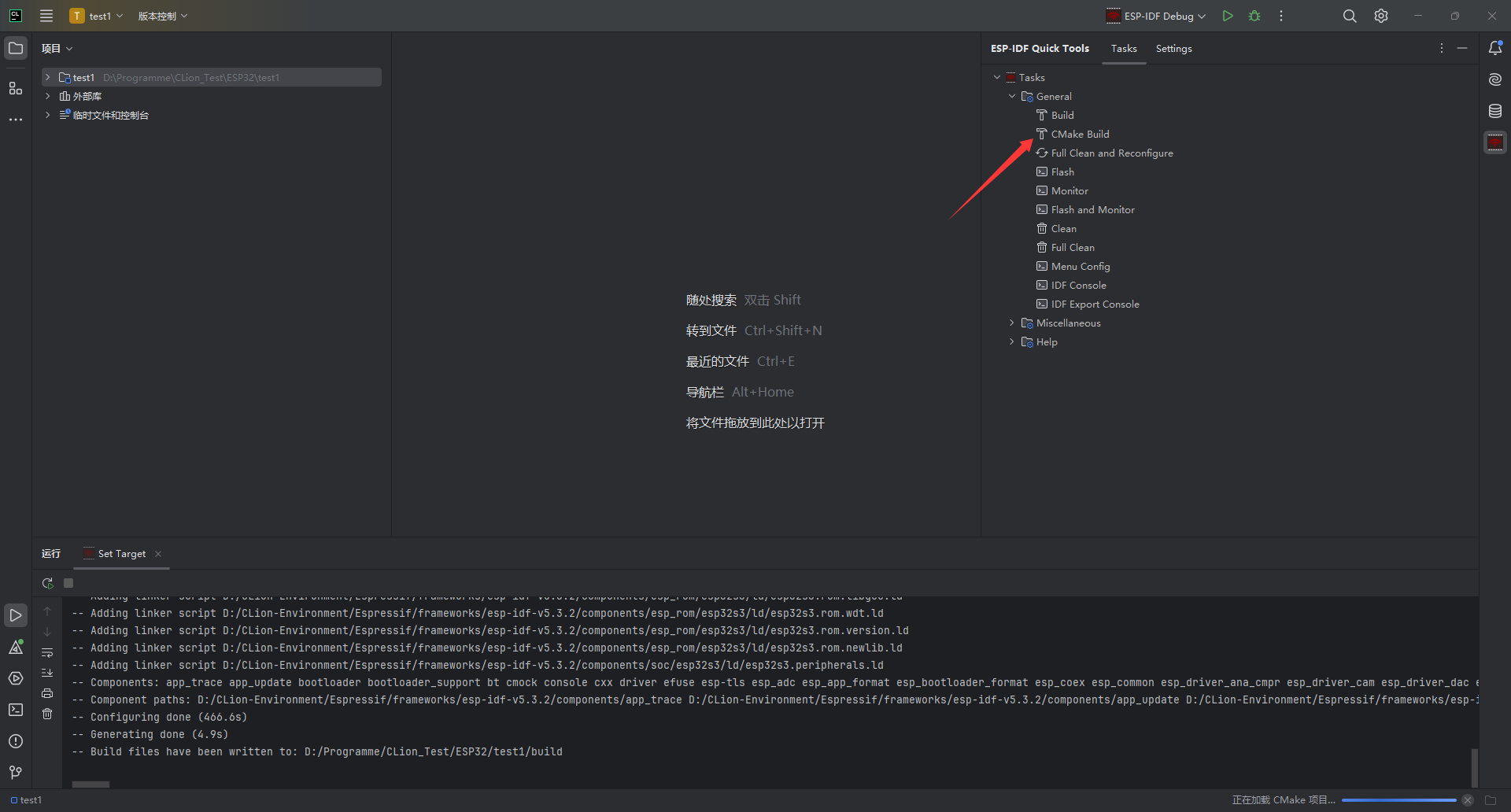Screen dimensions: 1511x812
Task: Open the CMake tool window icon
Action: (16, 647)
